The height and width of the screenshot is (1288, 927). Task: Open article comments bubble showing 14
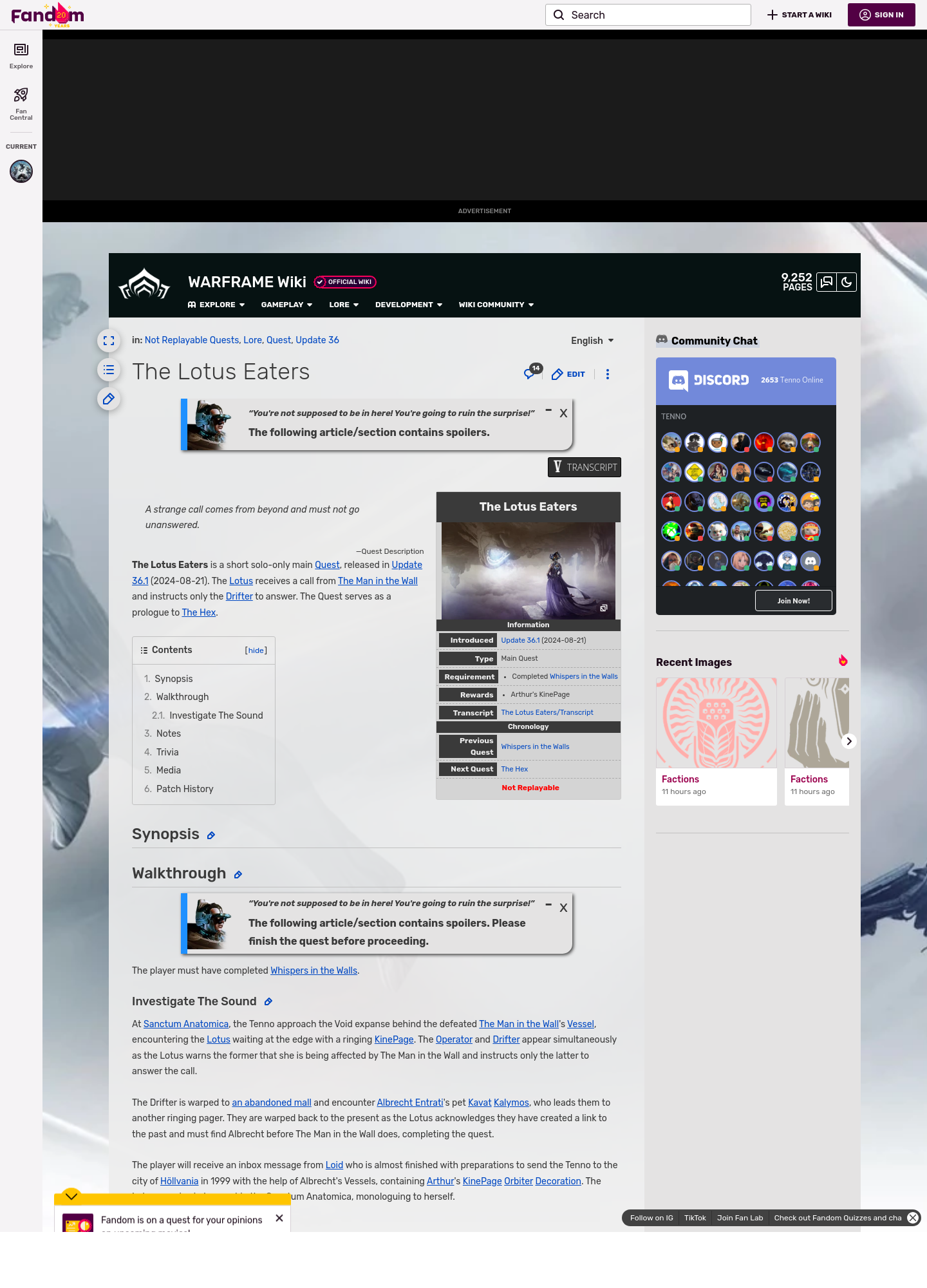tap(532, 372)
